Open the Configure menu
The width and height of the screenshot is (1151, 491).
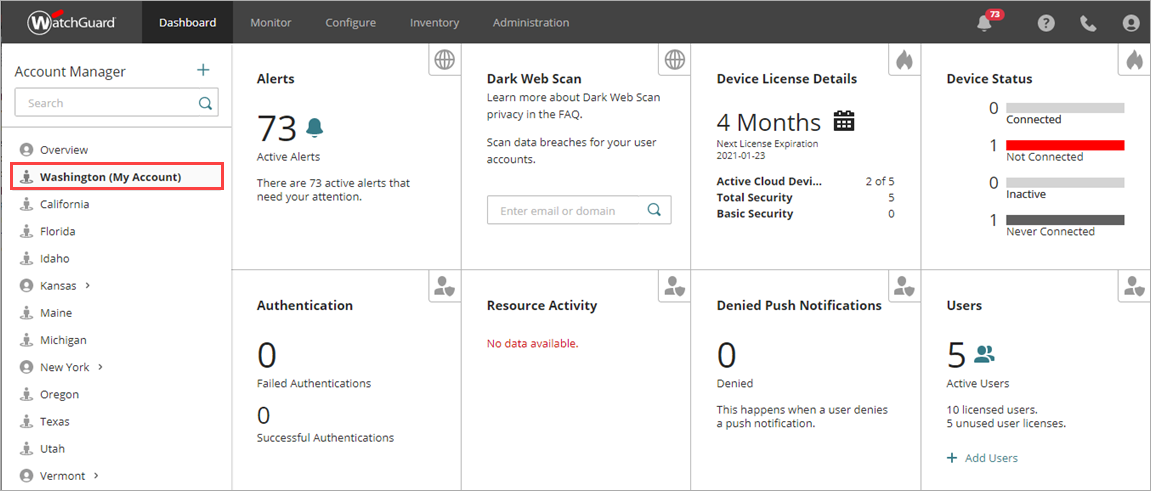point(351,23)
